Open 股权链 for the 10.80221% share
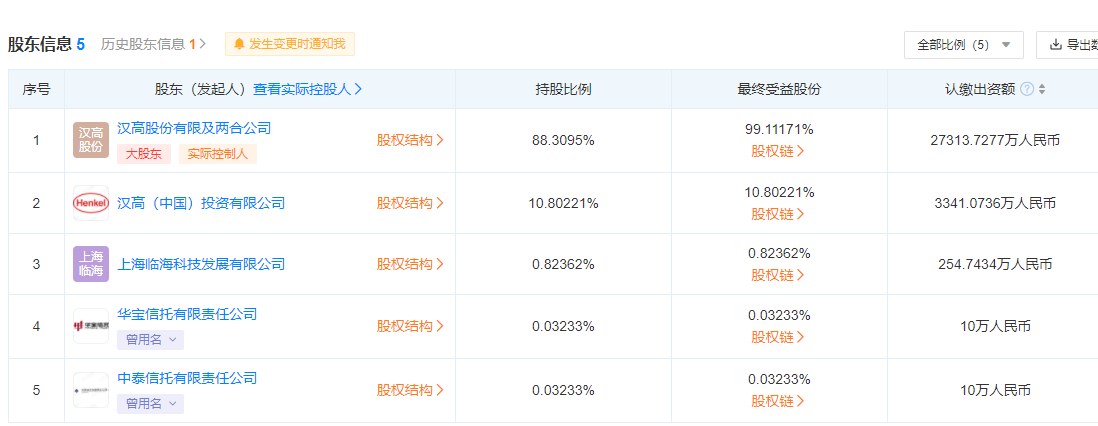Image resolution: width=1098 pixels, height=426 pixels. point(778,214)
